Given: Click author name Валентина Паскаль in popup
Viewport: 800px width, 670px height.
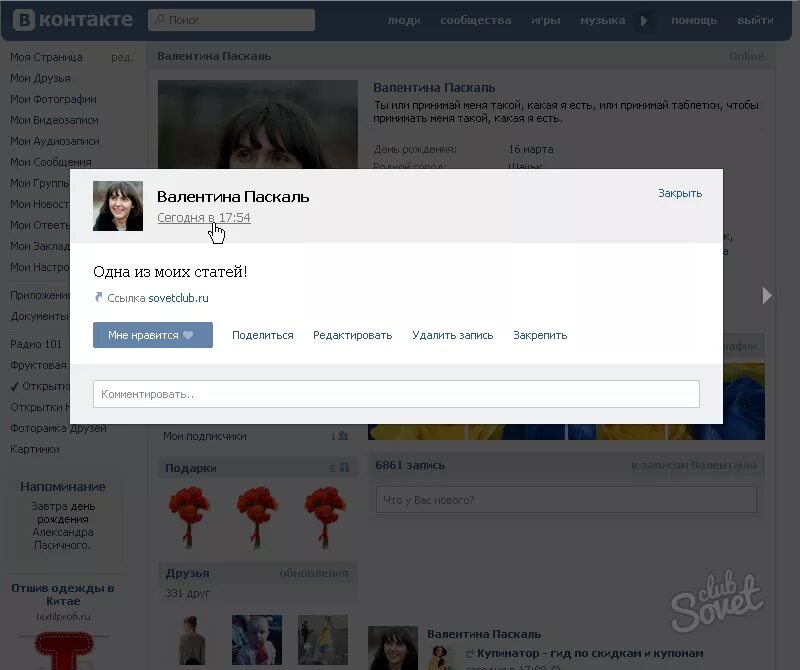Looking at the screenshot, I should [233, 196].
